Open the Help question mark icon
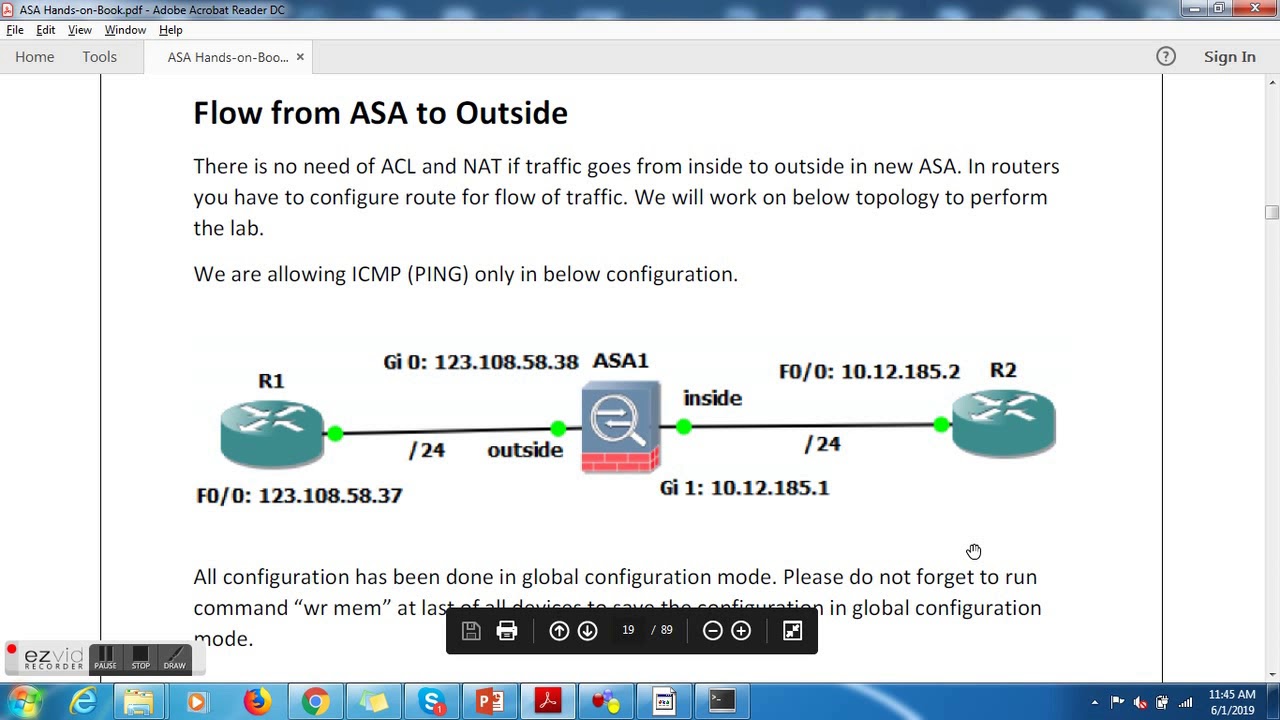 (x=1166, y=57)
